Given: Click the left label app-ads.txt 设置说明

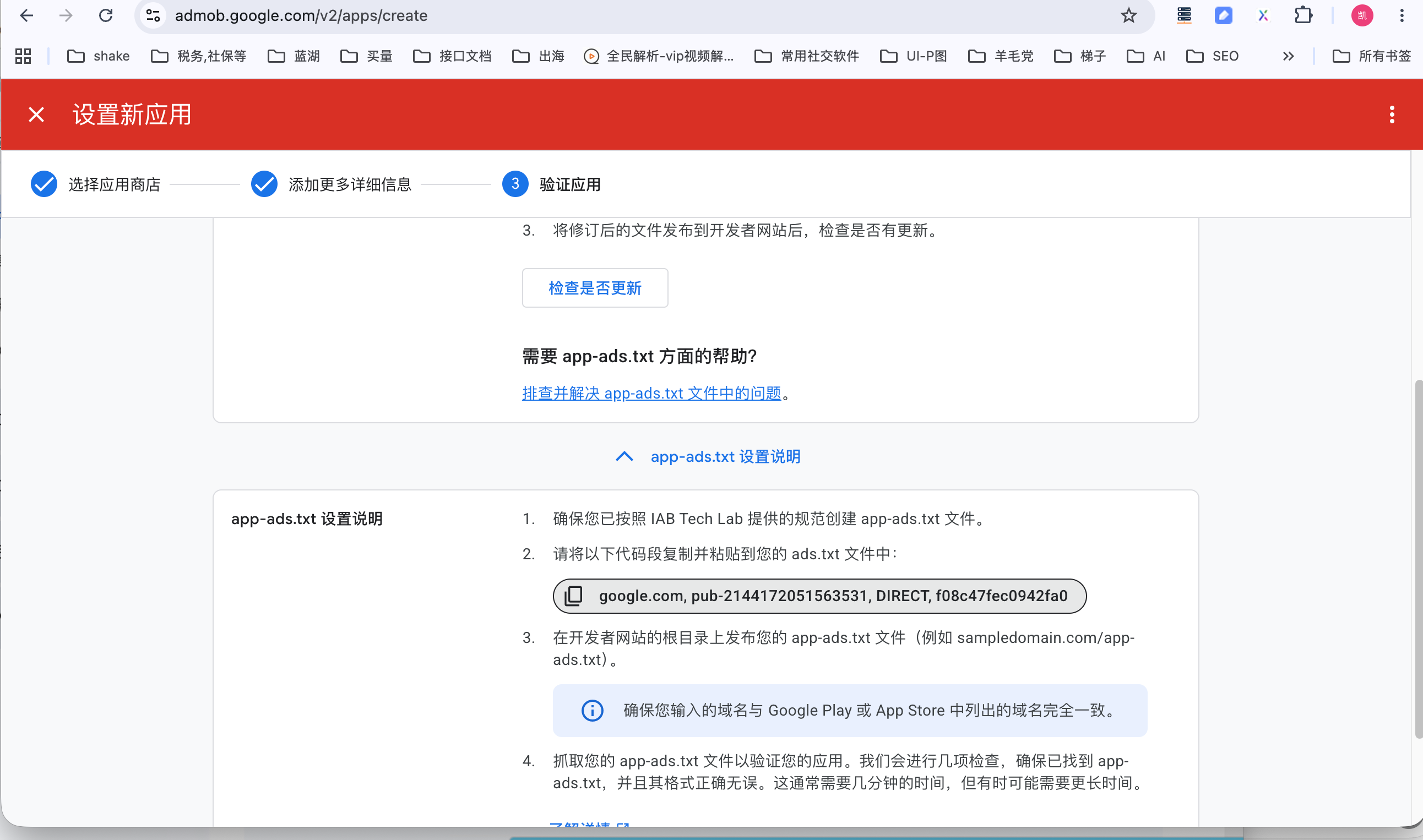Looking at the screenshot, I should [307, 519].
